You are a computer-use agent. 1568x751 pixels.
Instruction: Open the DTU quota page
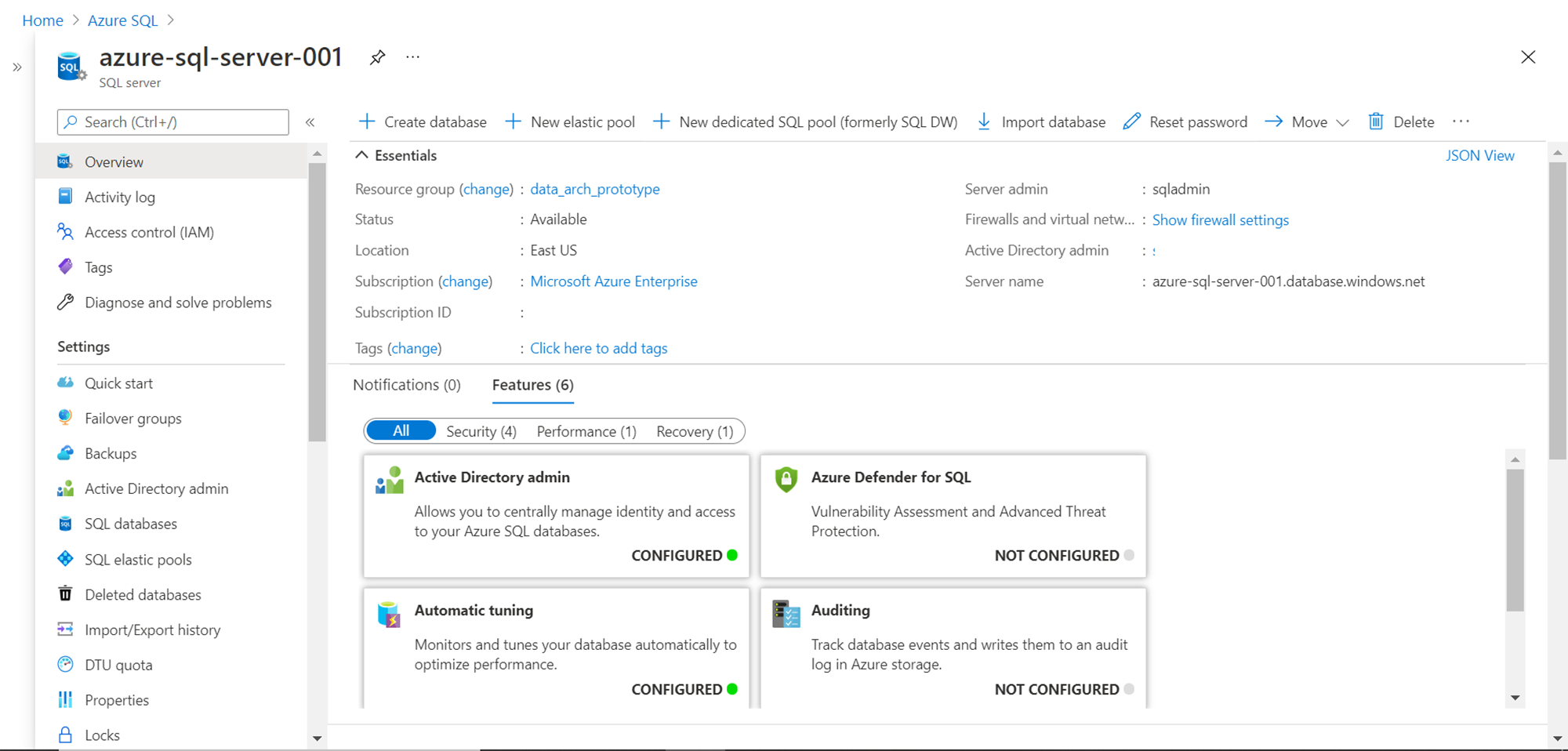pyautogui.click(x=118, y=665)
